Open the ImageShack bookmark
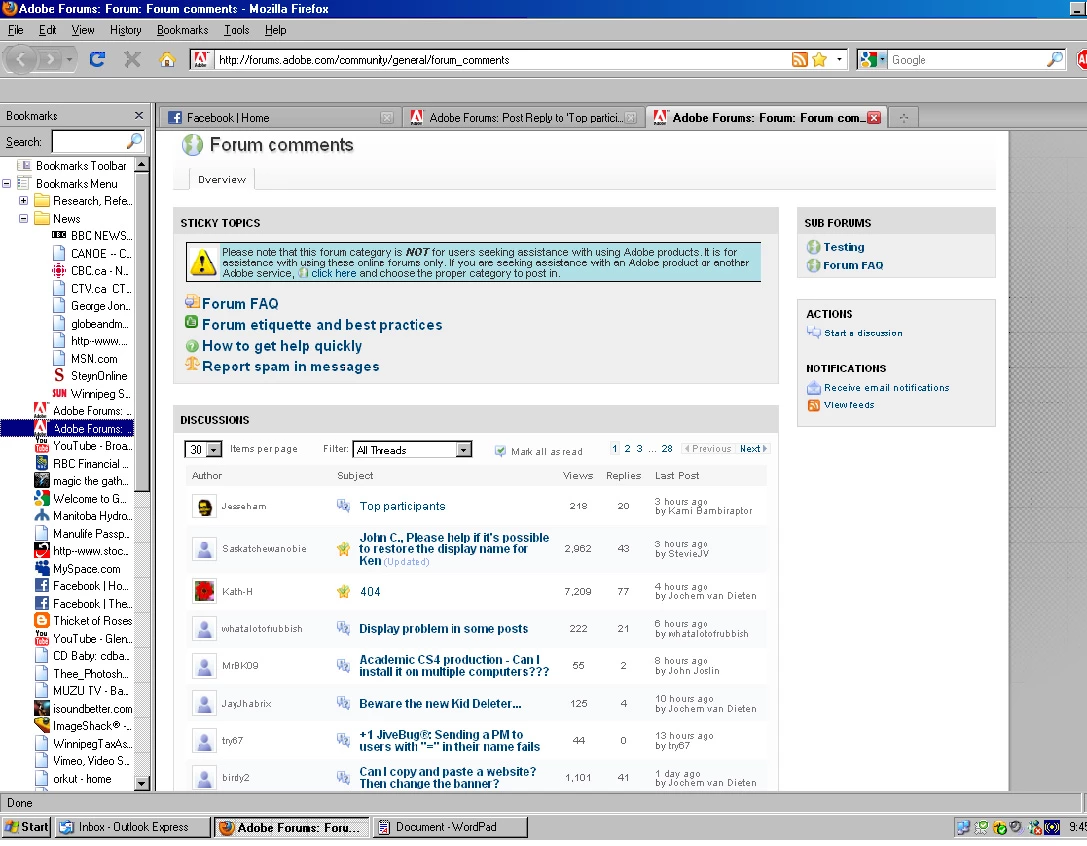This screenshot has height=846, width=1087. [83, 726]
